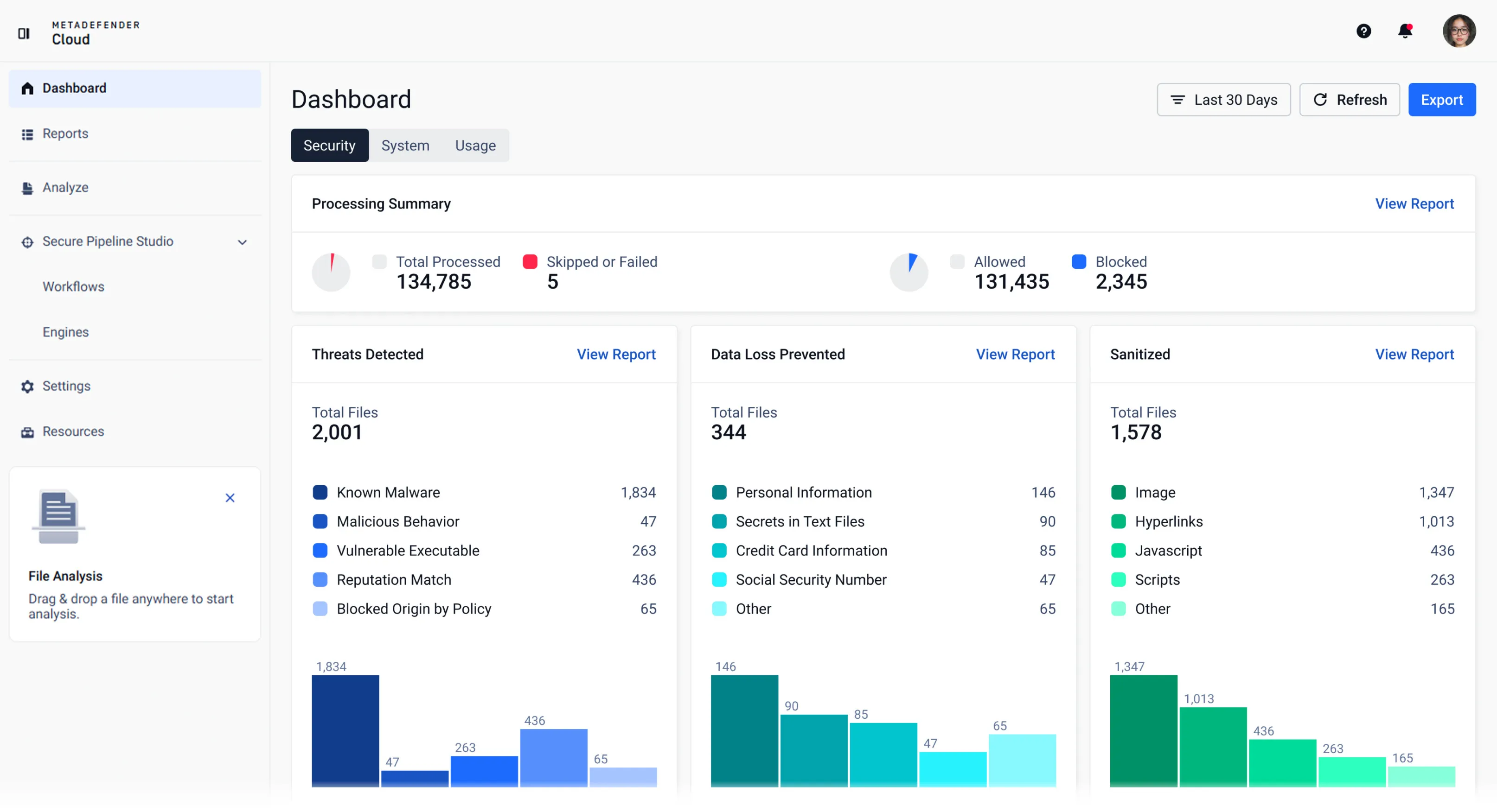Open Workflows in the sidebar
The image size is (1497, 812).
click(x=73, y=286)
